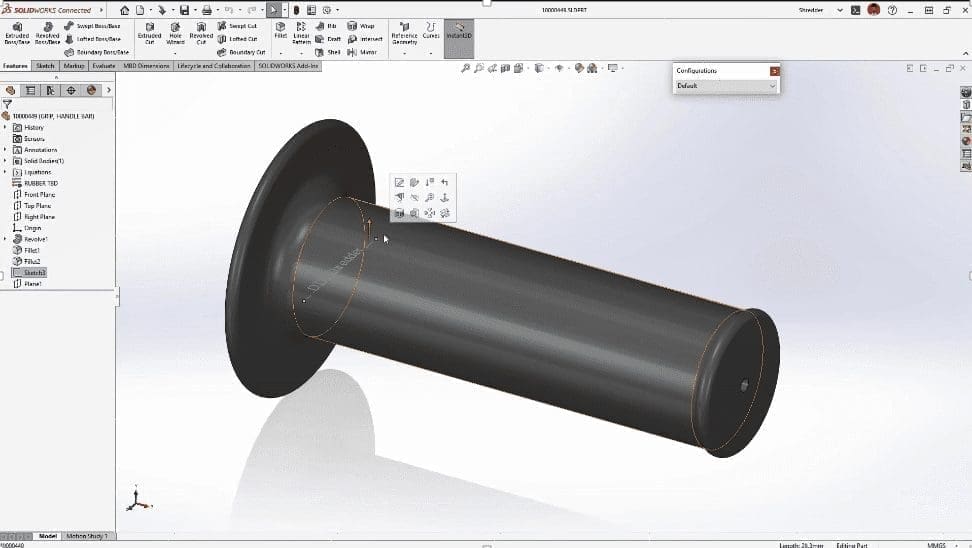This screenshot has height=548, width=972.
Task: Switch to the Motion Study 1 tab
Action: point(87,536)
